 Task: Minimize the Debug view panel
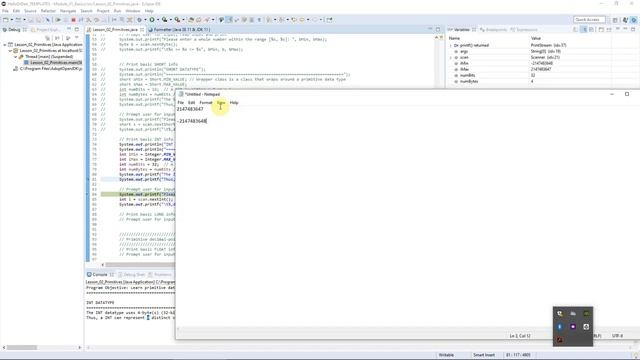[69, 29]
